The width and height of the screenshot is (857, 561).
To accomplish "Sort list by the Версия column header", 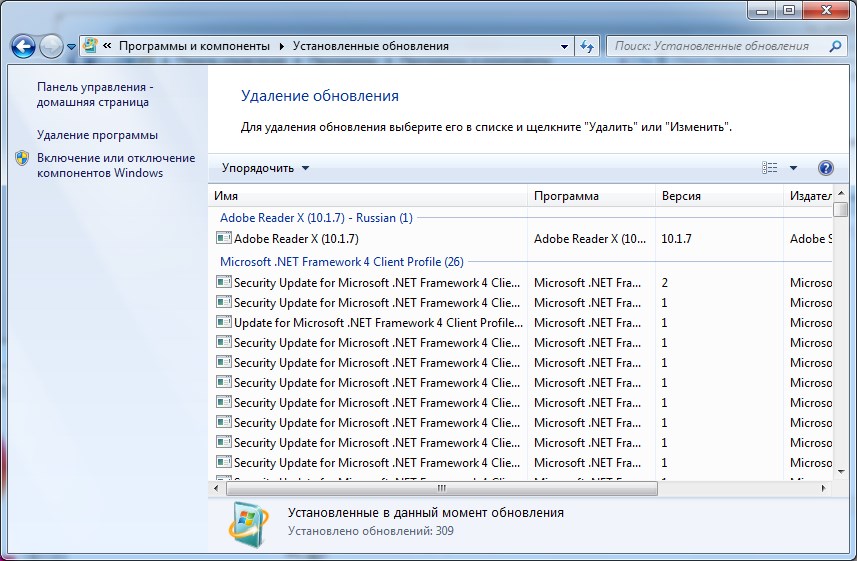I will tap(719, 196).
